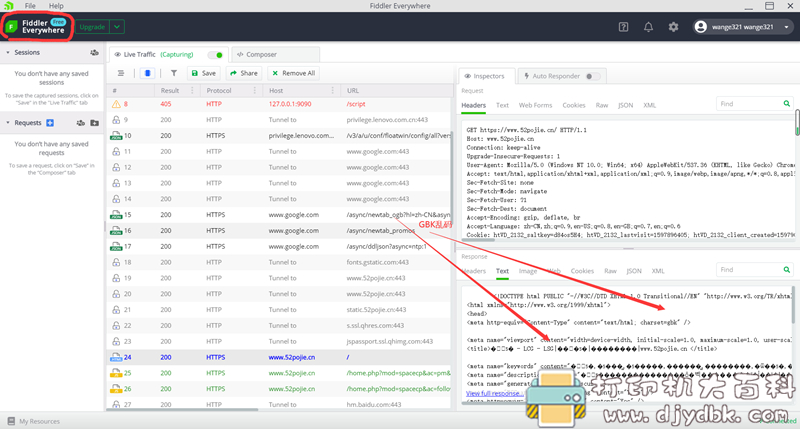Toggle the blue stream mode icon
Image resolution: width=800 pixels, height=429 pixels.
[x=147, y=73]
